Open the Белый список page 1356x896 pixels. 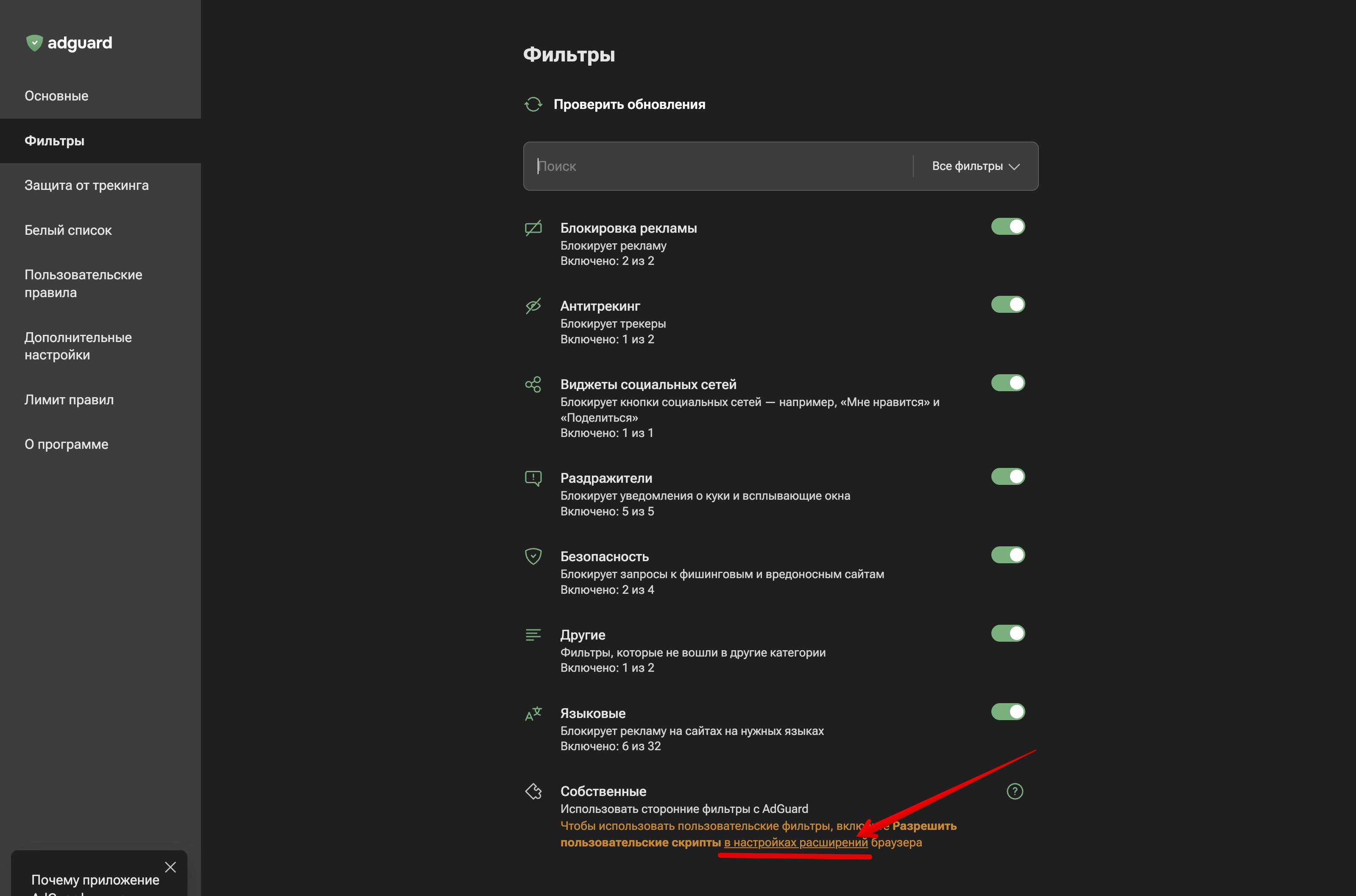[x=68, y=230]
